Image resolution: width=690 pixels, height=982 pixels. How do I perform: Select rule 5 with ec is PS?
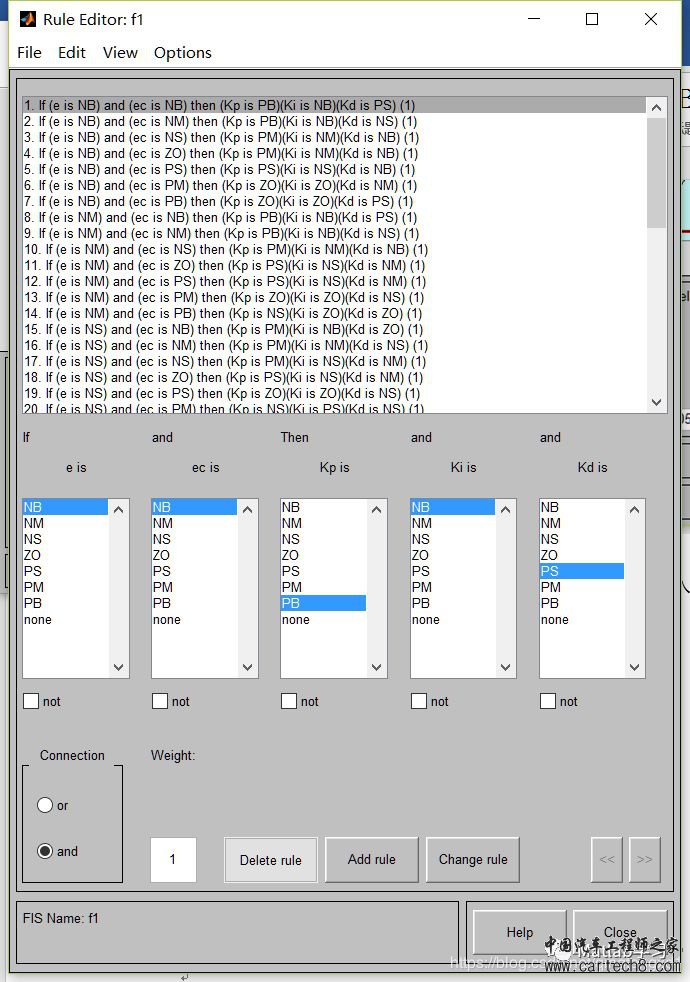tap(334, 169)
